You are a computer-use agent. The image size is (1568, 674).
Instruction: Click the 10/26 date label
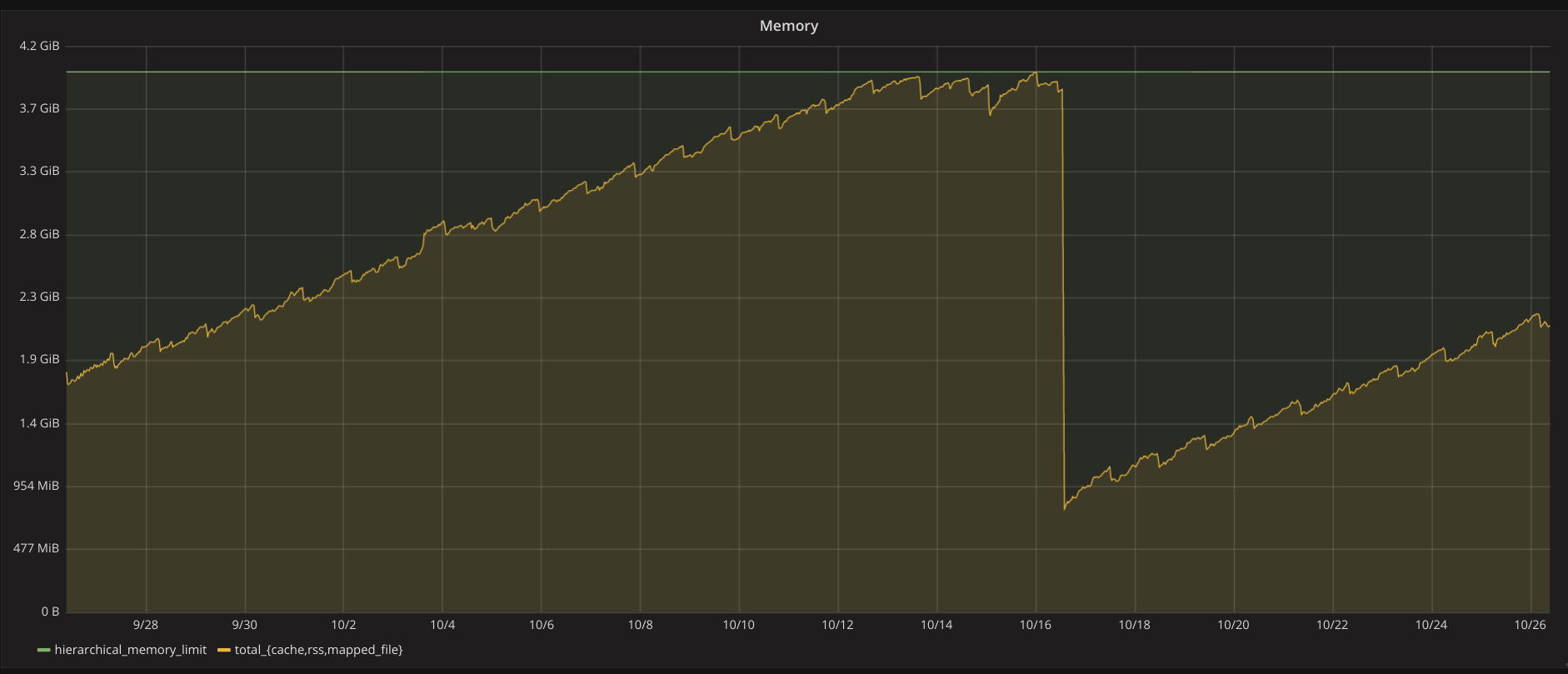[x=1530, y=625]
